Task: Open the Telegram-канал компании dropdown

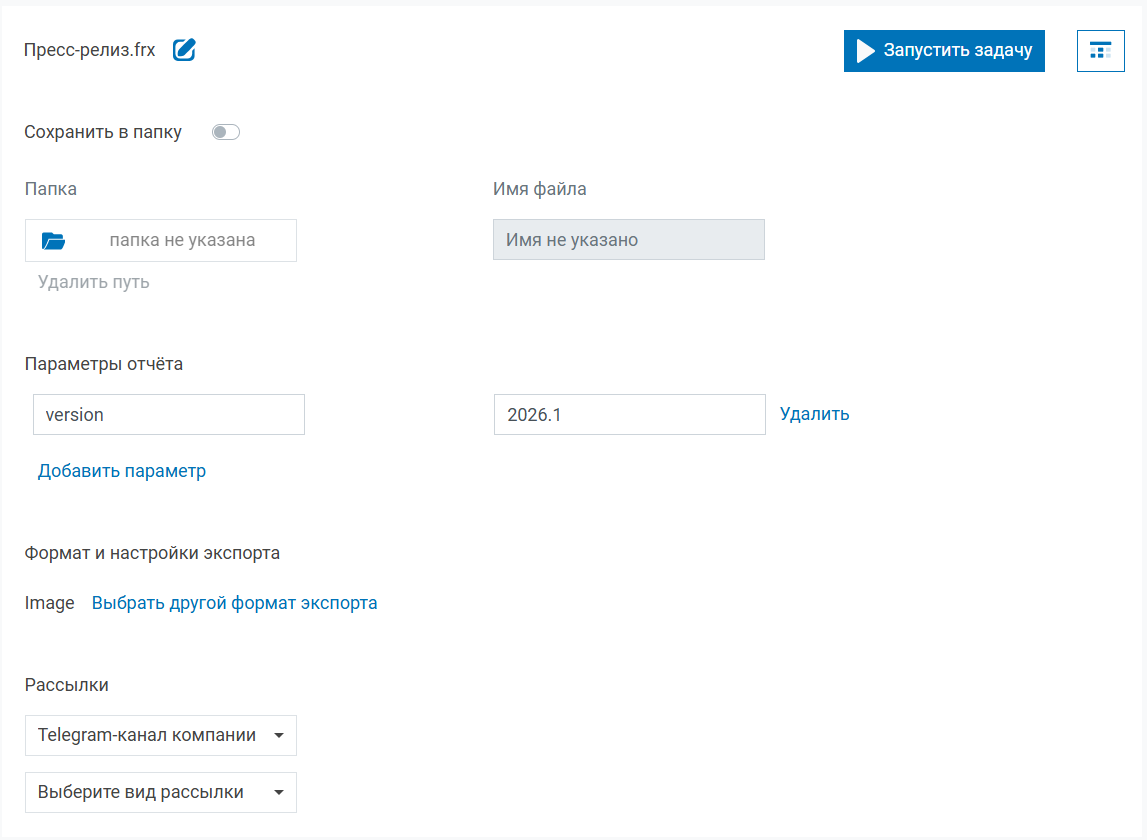Action: (x=160, y=735)
